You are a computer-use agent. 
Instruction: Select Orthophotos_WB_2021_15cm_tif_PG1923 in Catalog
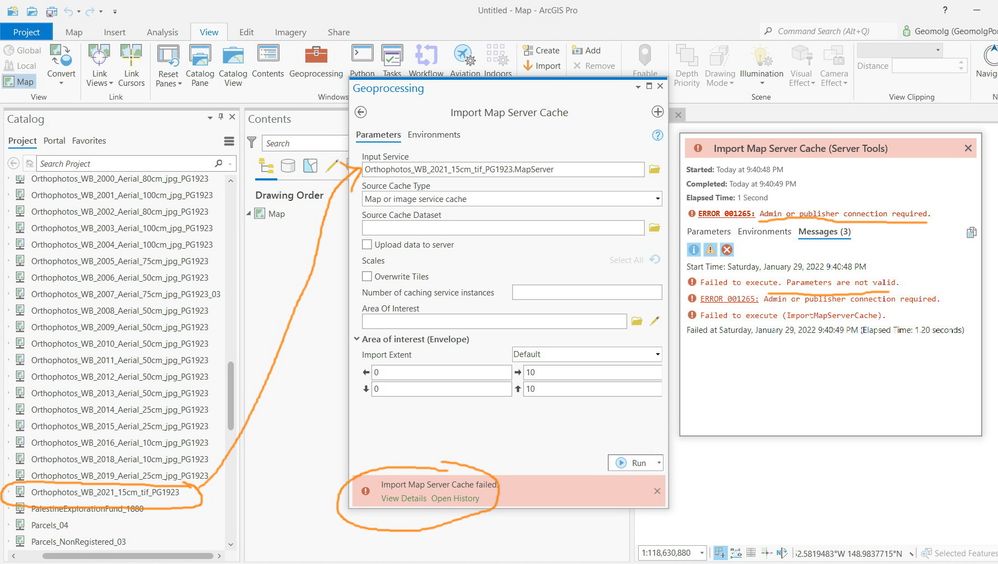(105, 492)
